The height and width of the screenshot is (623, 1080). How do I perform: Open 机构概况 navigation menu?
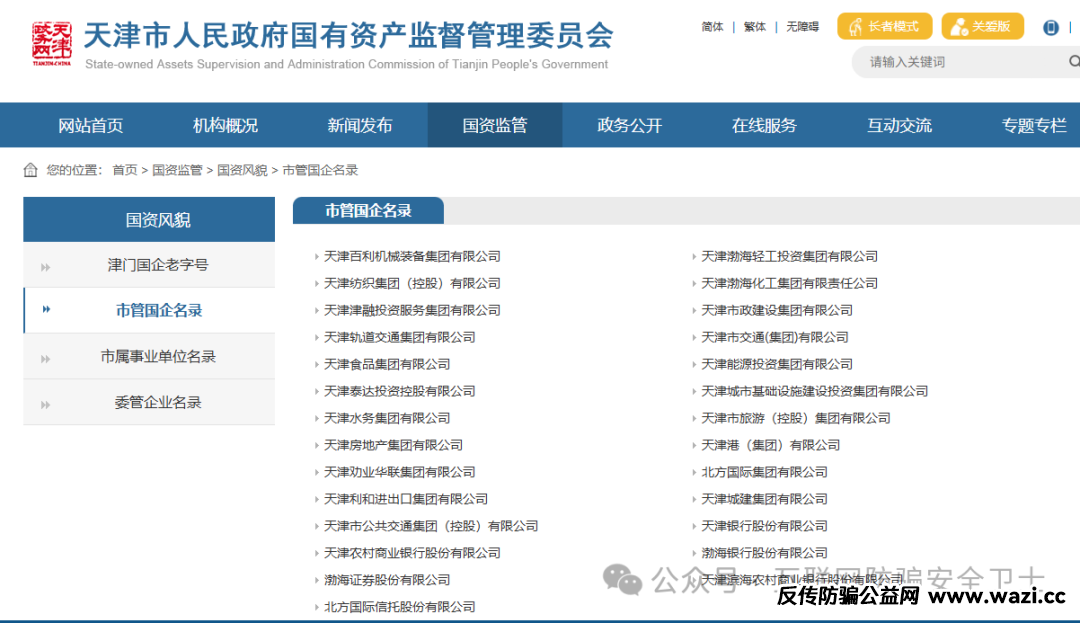[225, 125]
